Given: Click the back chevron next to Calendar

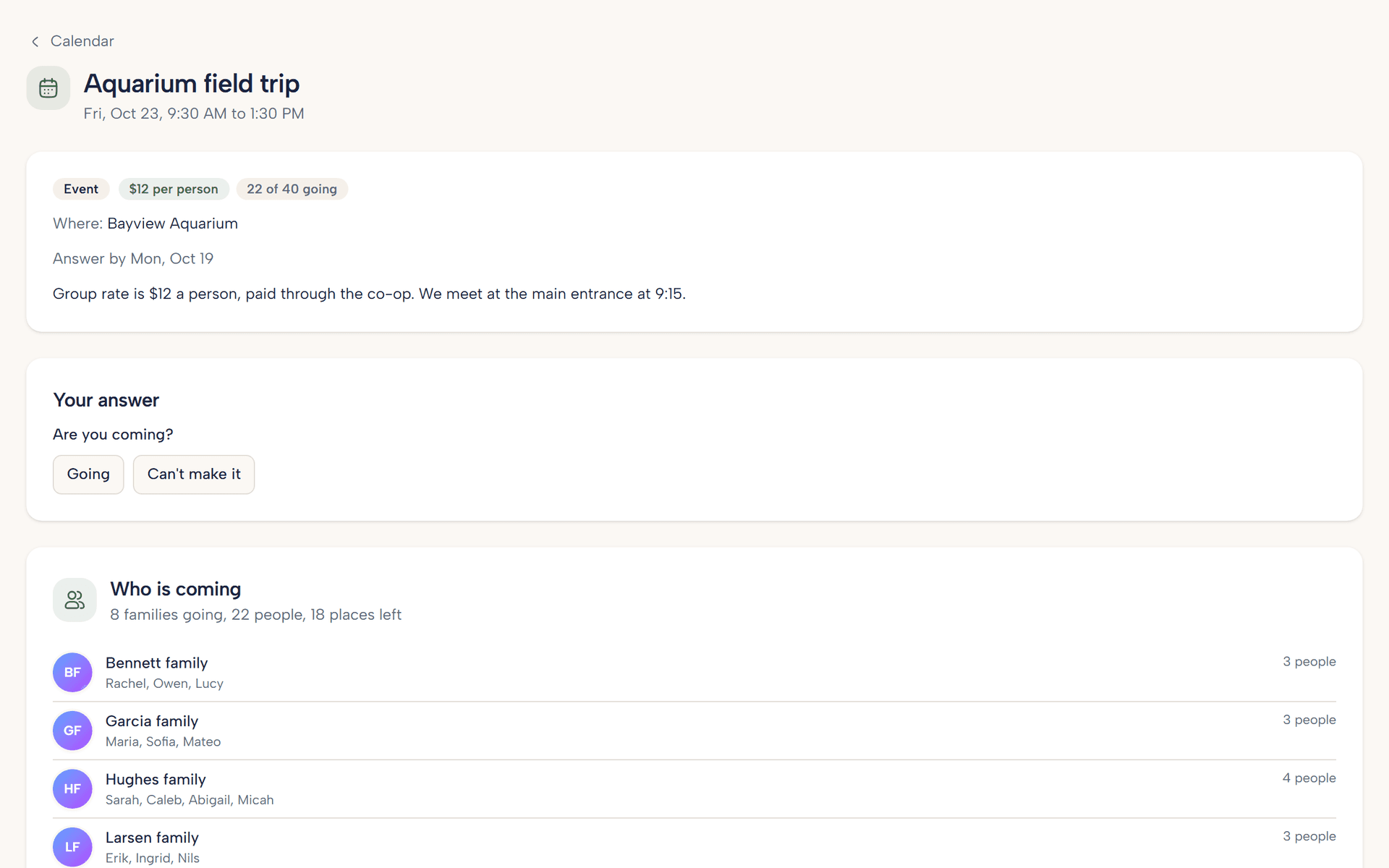Looking at the screenshot, I should pyautogui.click(x=35, y=41).
